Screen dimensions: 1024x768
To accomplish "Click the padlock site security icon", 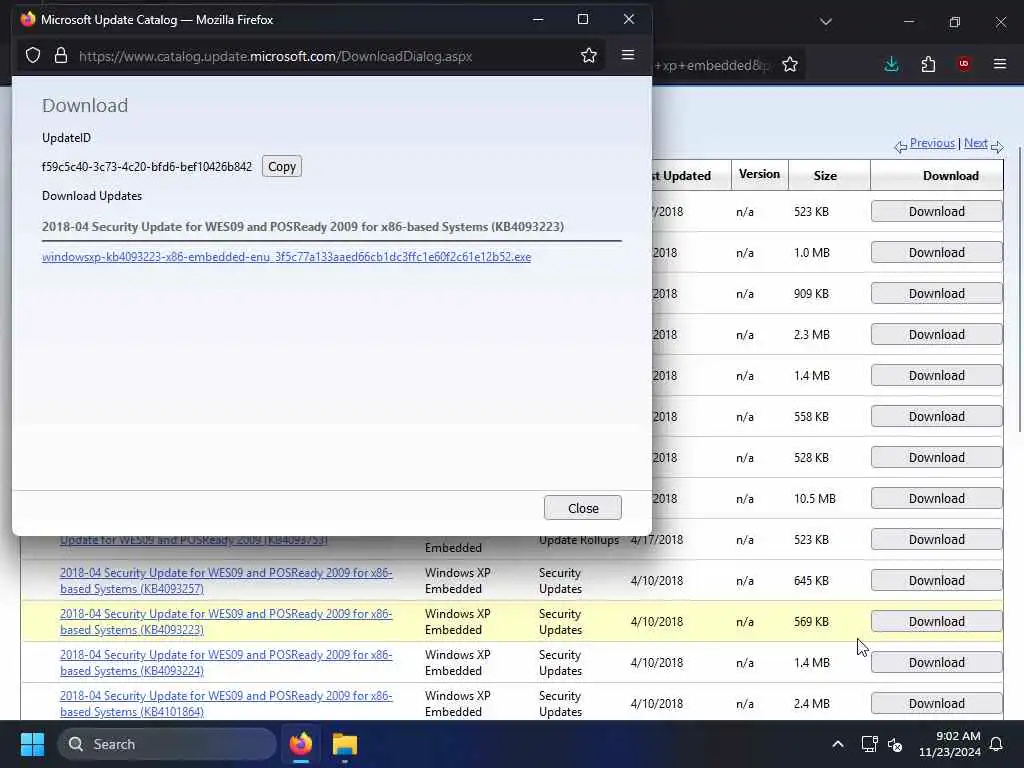I will point(61,56).
